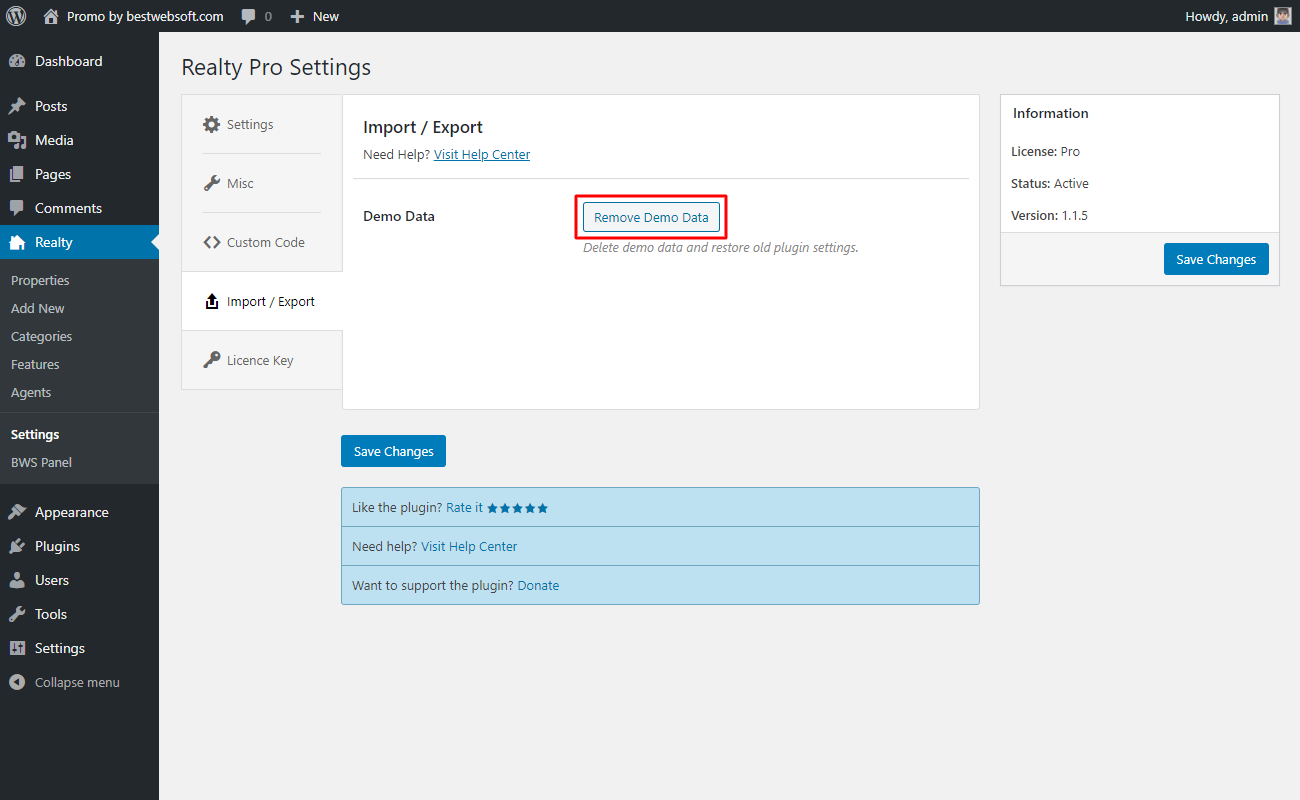Open Dashboard from the sidebar menu

click(79, 61)
